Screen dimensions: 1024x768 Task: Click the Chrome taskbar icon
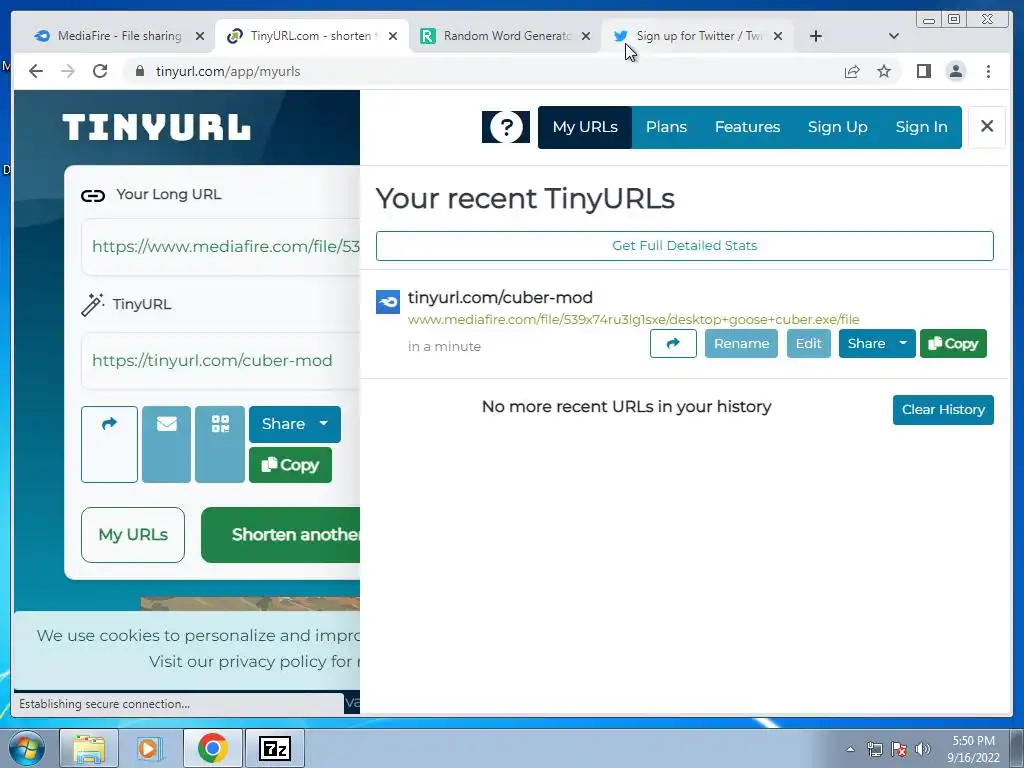[x=212, y=748]
